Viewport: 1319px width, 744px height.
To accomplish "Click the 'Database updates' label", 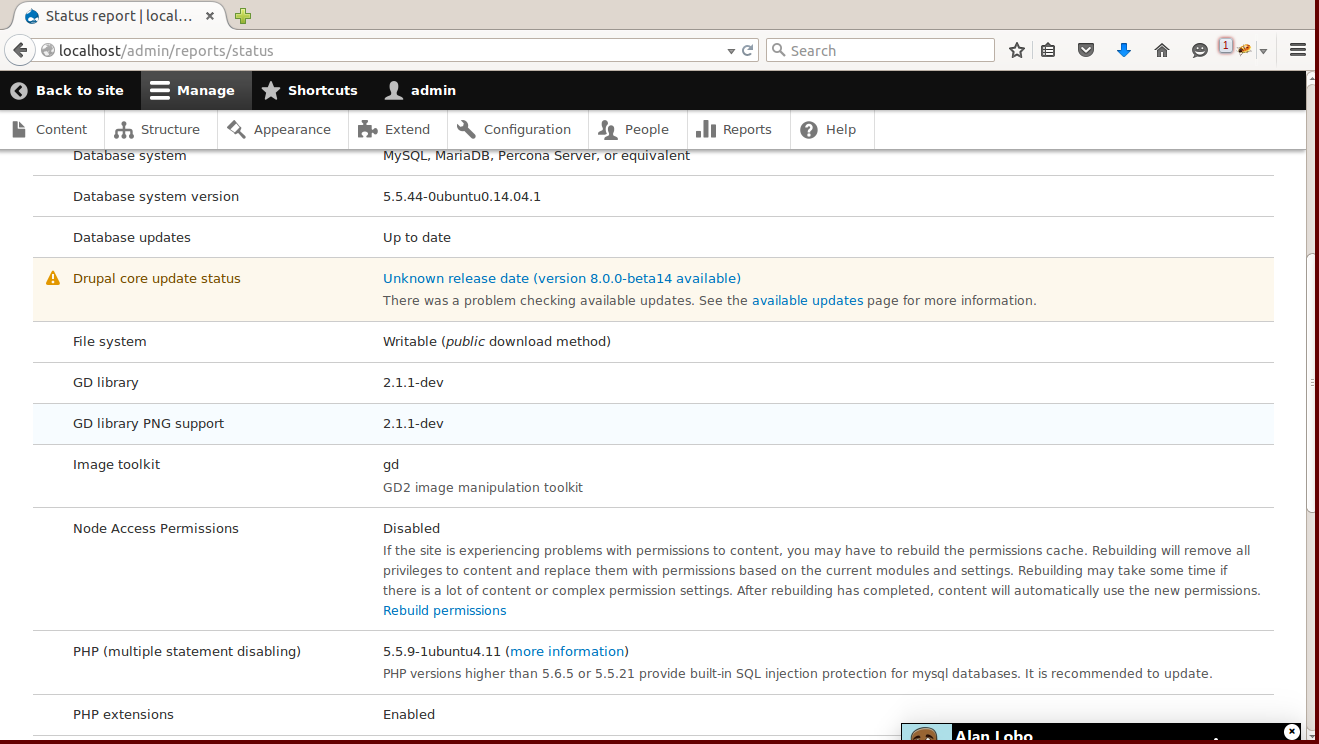I will pos(132,238).
